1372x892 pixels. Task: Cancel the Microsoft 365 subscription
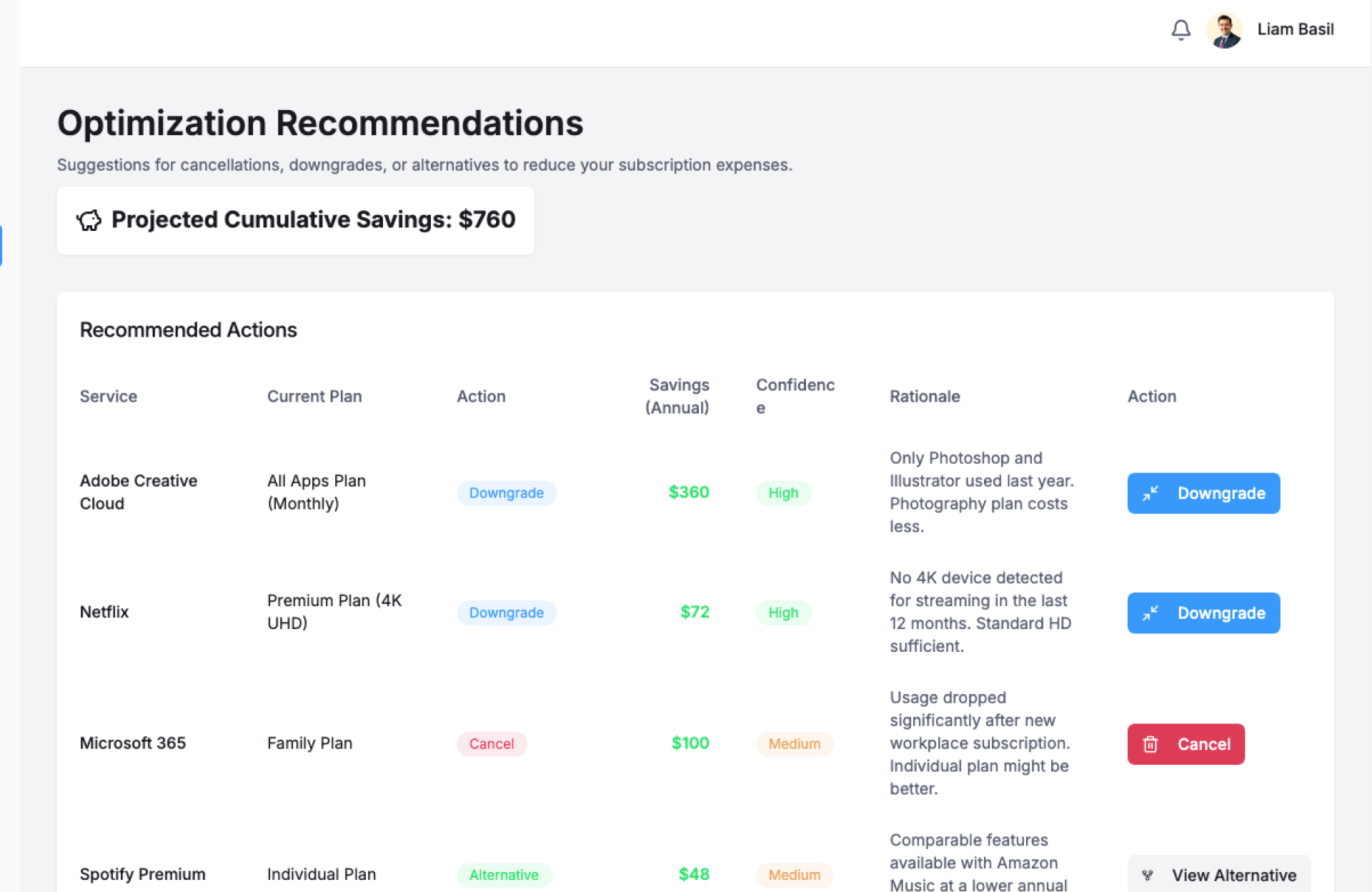click(x=1185, y=744)
